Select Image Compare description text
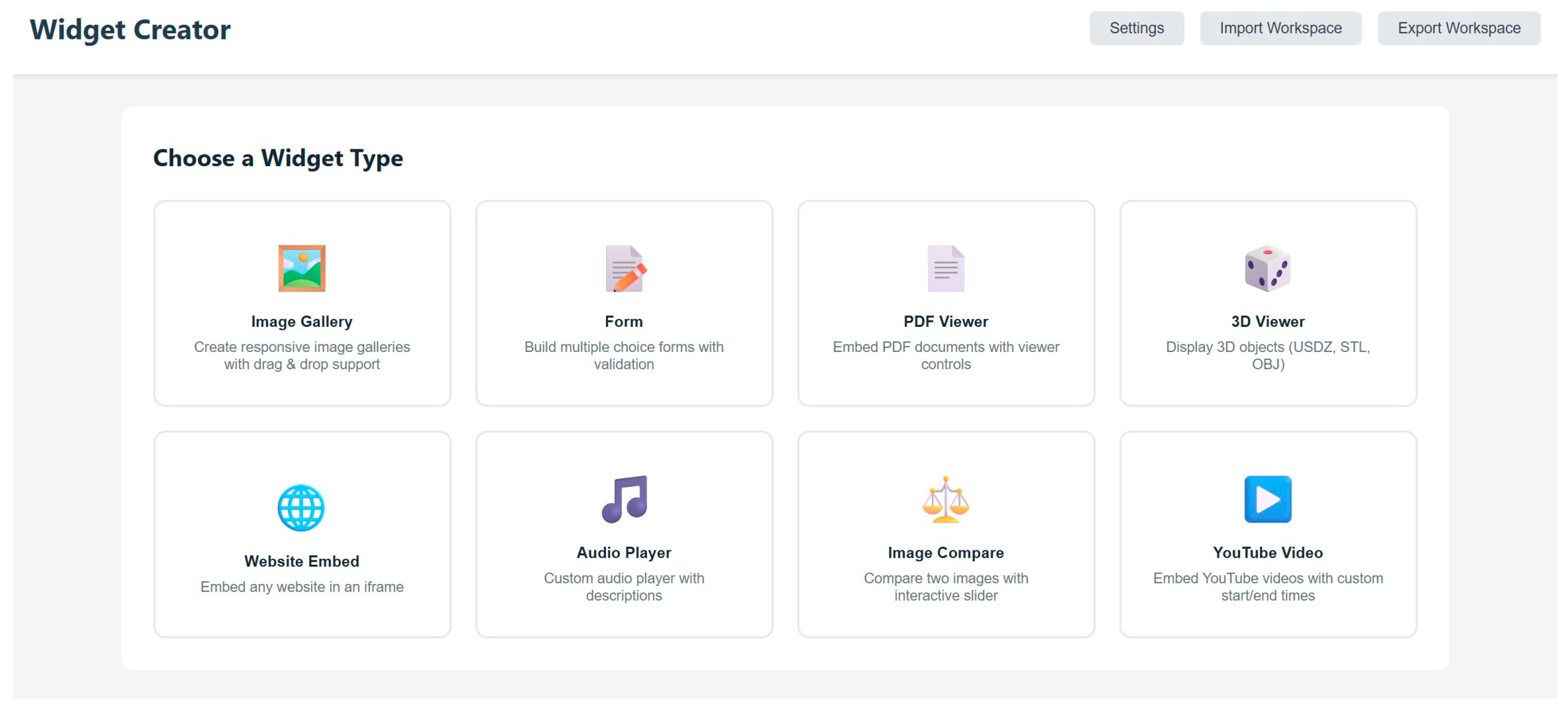The image size is (1568, 712). (x=946, y=586)
